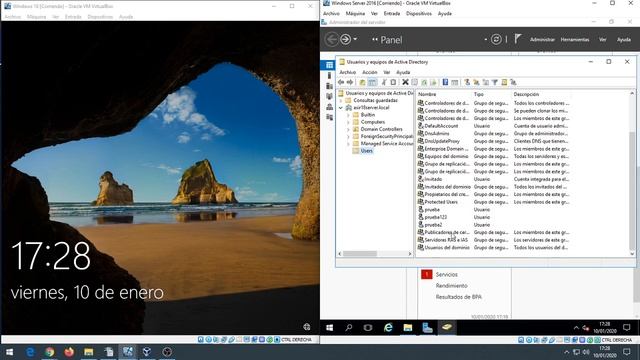640x360 pixels.
Task: Open File Explorer on the Windows Server taskbar
Action: 407,327
